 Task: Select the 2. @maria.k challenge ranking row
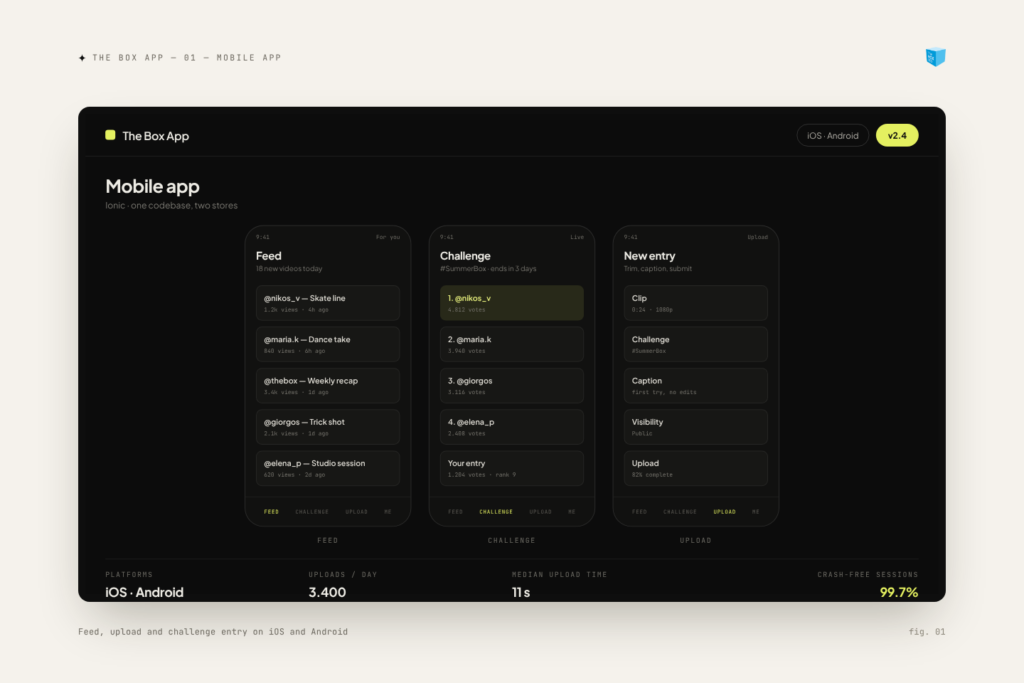(x=511, y=344)
